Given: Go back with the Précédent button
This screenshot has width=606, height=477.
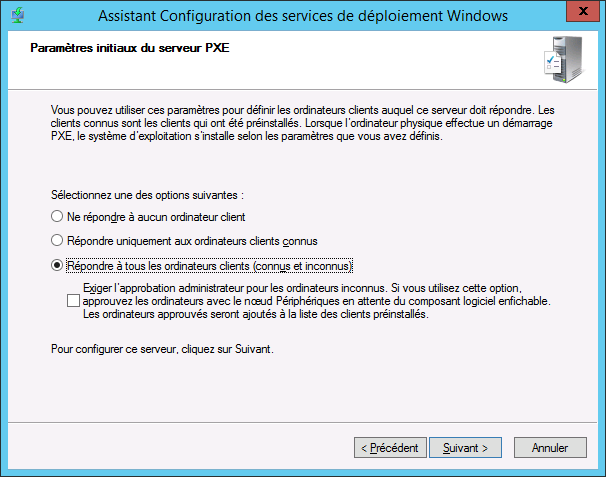Looking at the screenshot, I should click(x=391, y=447).
